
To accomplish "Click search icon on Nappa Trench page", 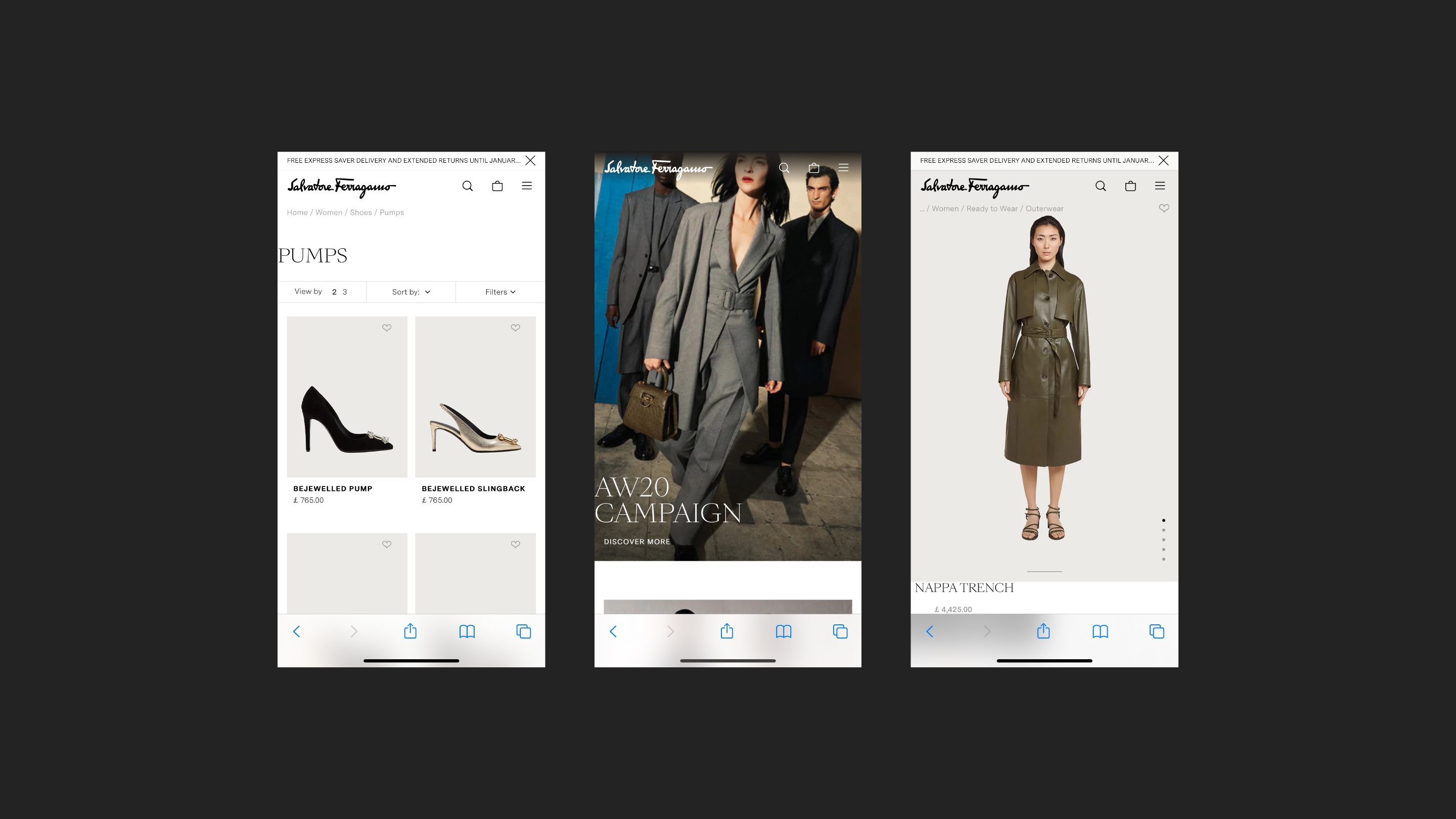I will (1100, 186).
